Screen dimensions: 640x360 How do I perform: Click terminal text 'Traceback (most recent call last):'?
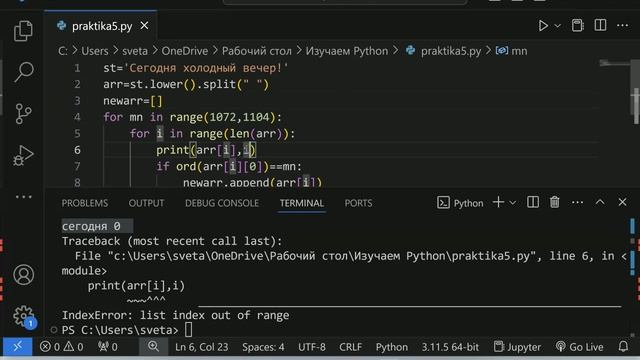[172, 241]
